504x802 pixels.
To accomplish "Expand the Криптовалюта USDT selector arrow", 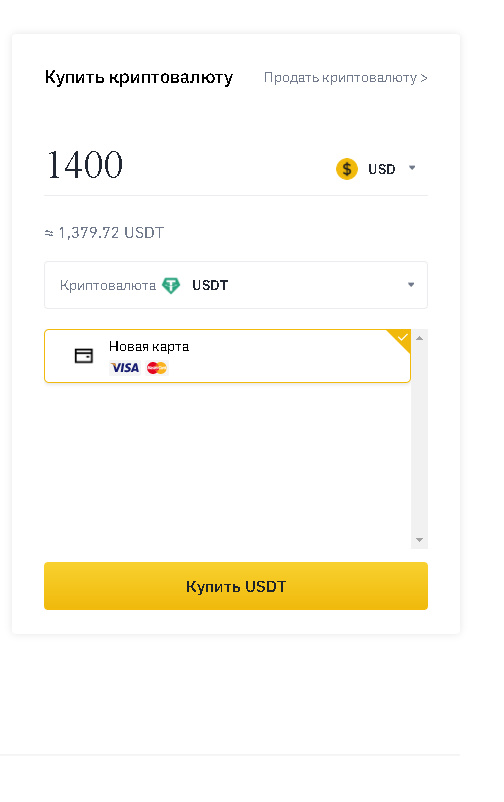I will point(411,285).
